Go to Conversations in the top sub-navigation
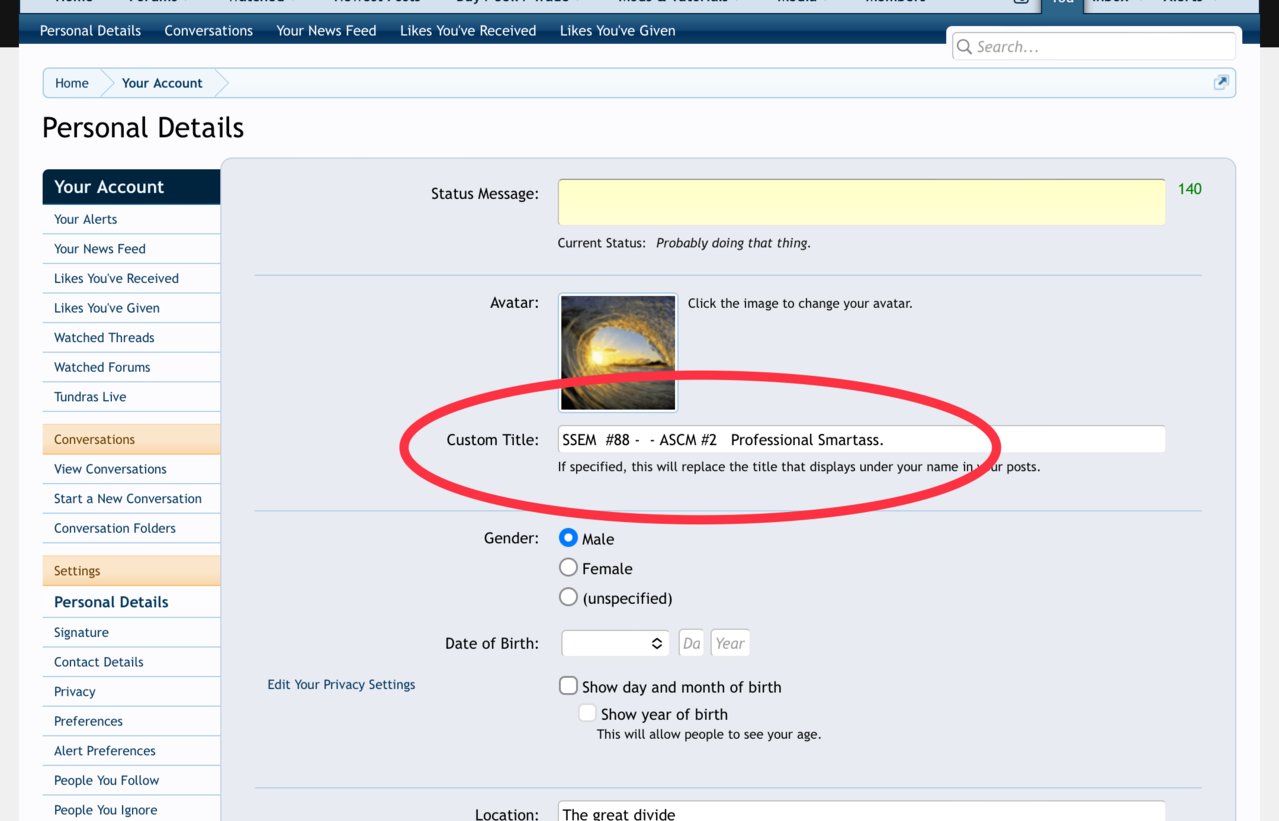This screenshot has height=821, width=1279. 208,30
